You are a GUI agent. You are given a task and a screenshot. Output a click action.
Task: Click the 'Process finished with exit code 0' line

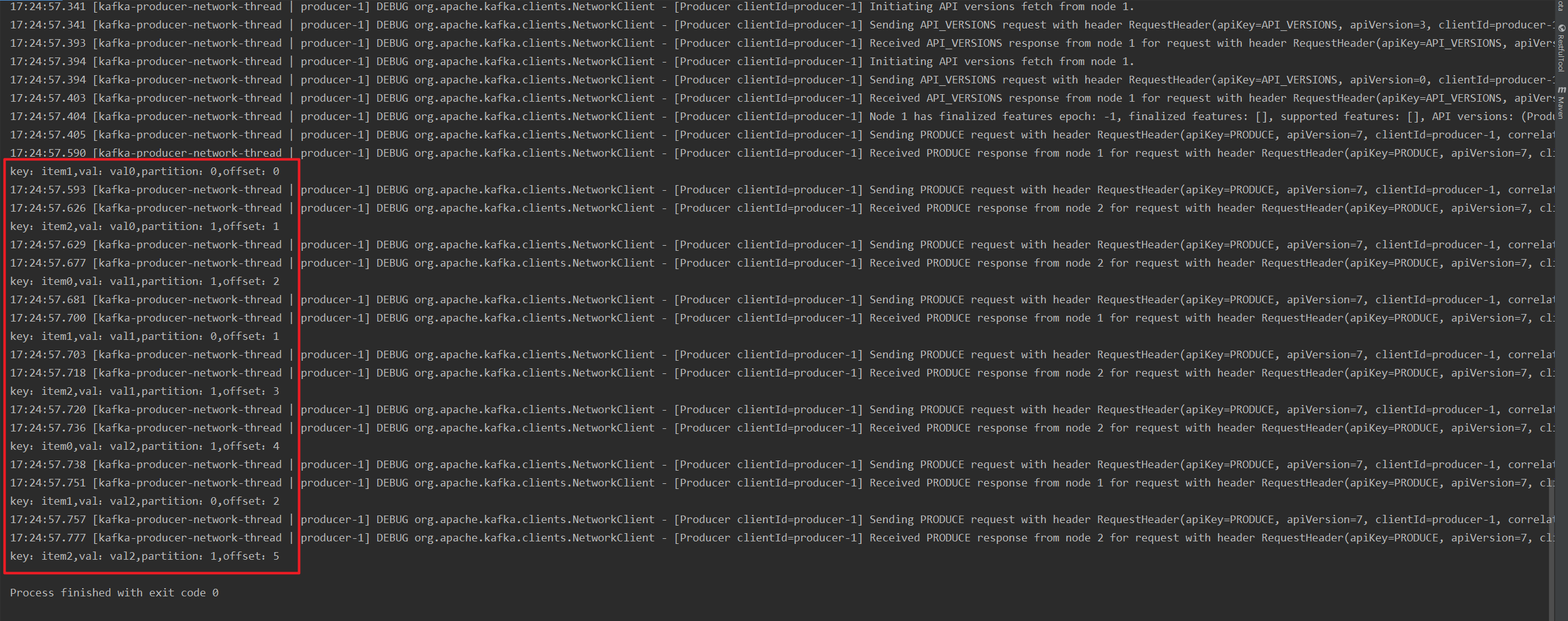(114, 593)
